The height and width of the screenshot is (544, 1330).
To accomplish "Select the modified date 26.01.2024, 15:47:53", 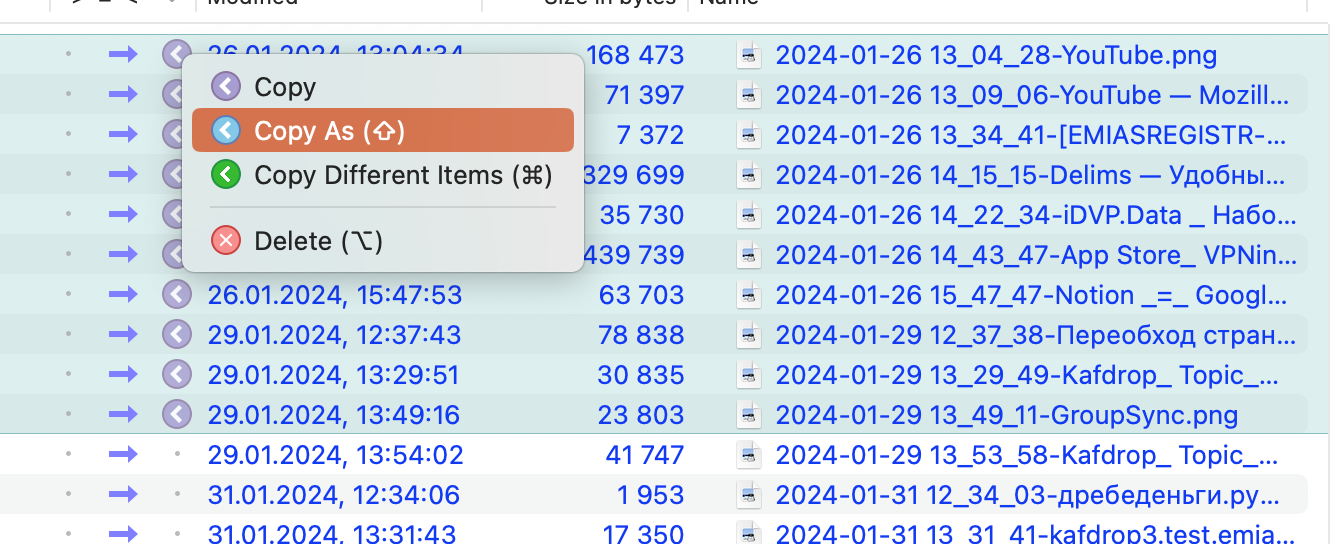I will point(335,295).
